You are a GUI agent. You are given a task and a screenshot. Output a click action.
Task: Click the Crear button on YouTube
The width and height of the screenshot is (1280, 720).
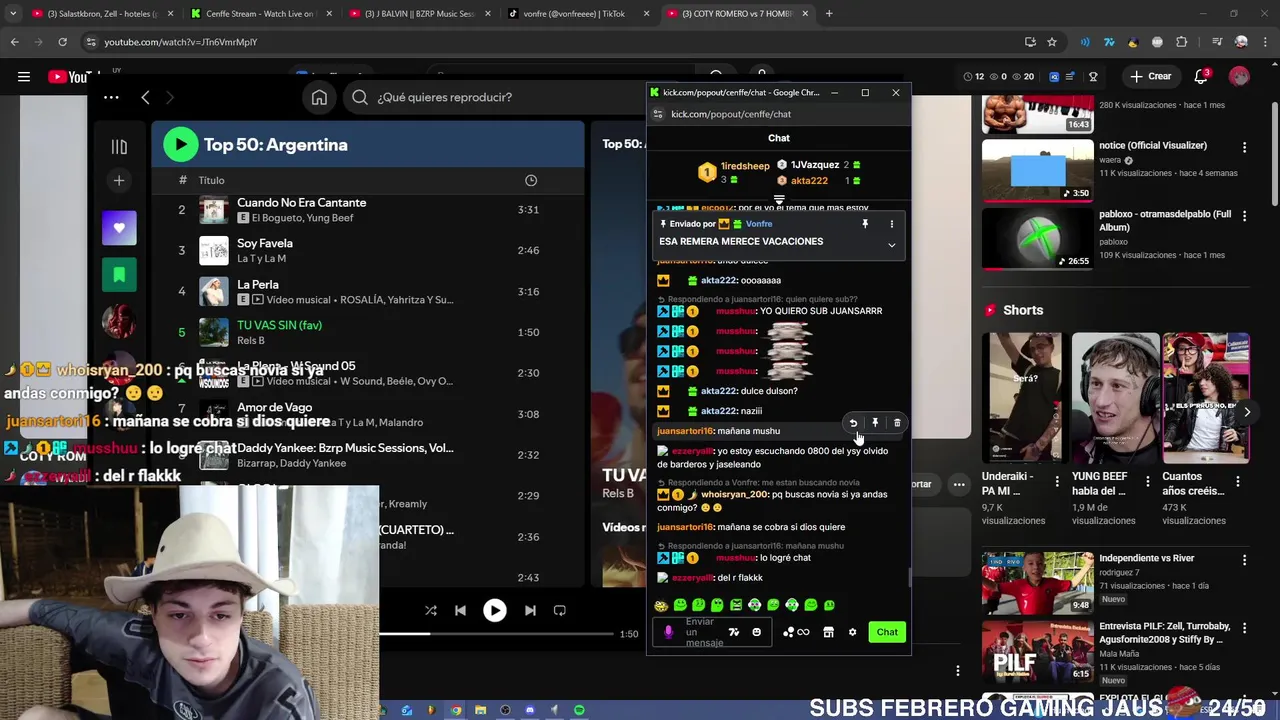click(1151, 76)
